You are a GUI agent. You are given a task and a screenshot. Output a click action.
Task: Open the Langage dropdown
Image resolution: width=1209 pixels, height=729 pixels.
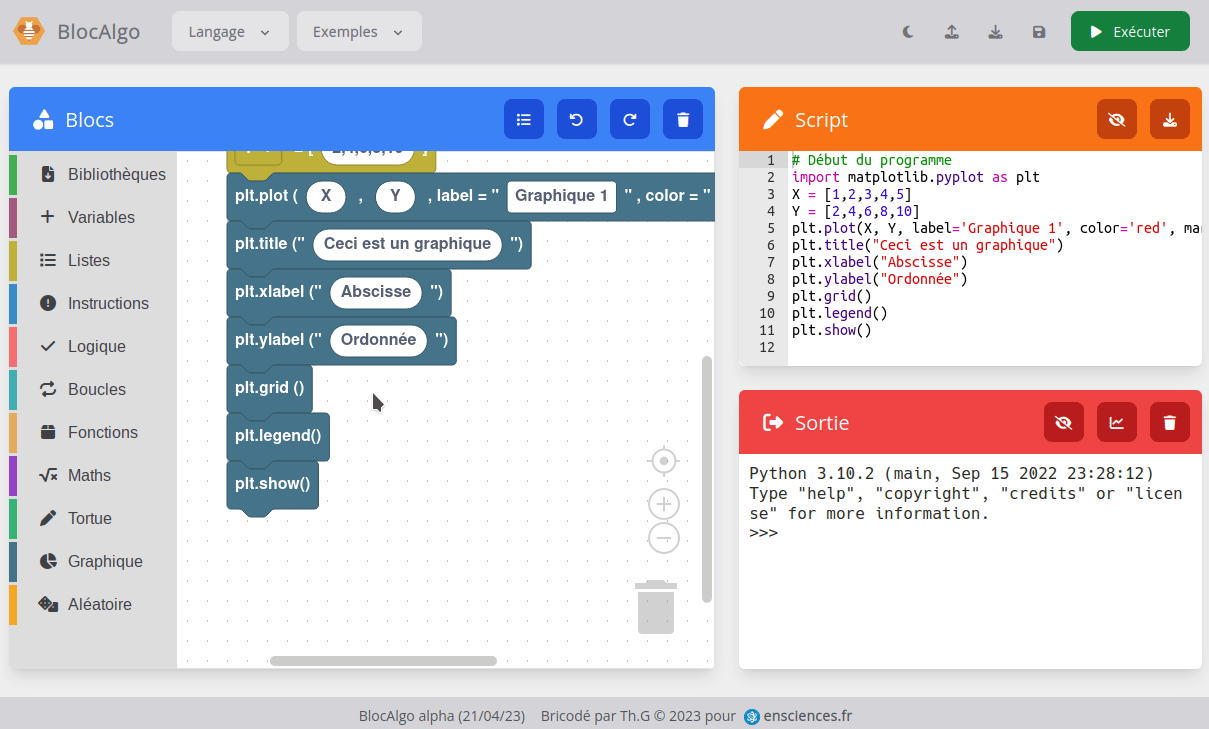click(230, 32)
